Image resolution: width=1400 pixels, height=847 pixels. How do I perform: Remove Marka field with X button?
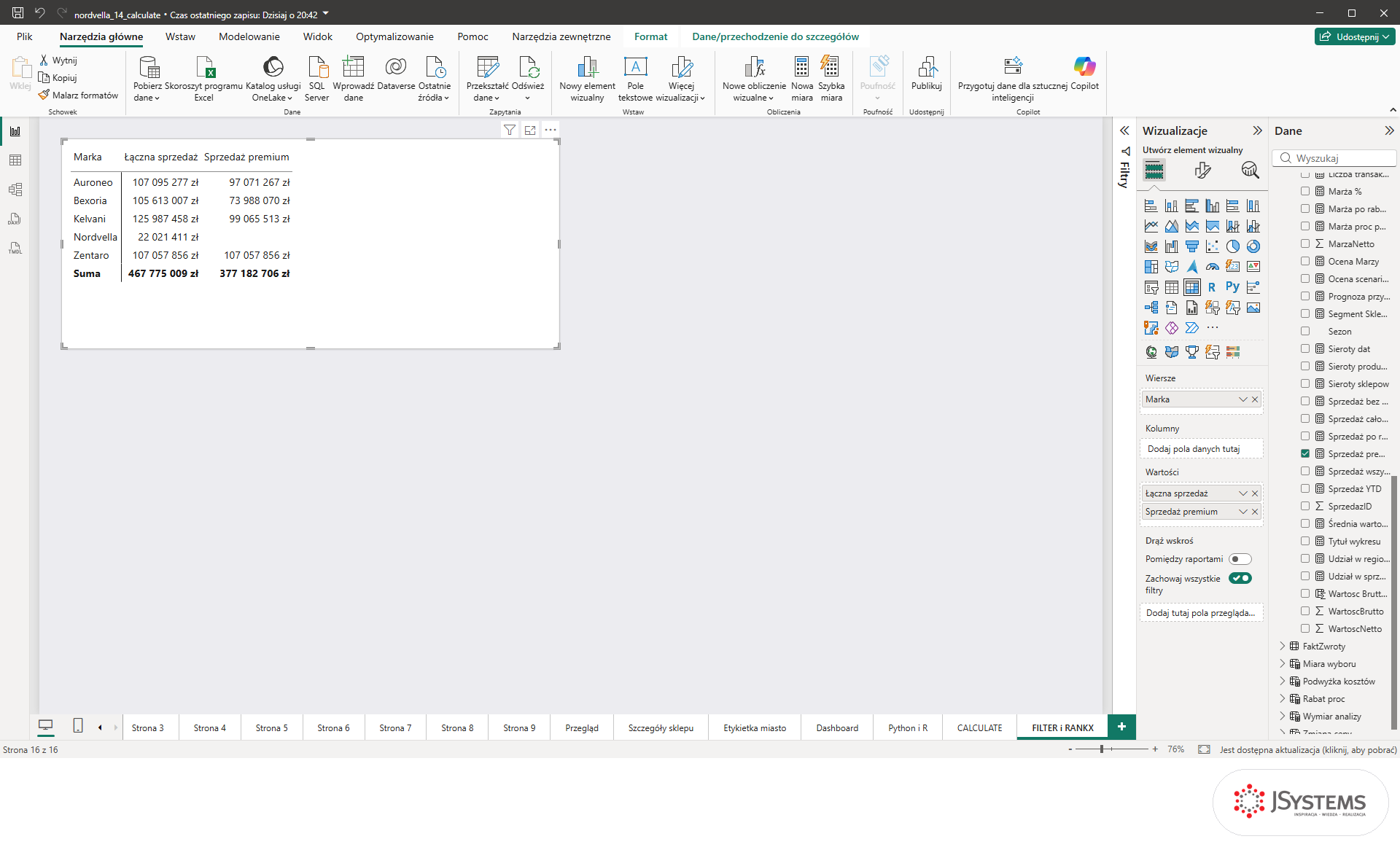[1255, 399]
